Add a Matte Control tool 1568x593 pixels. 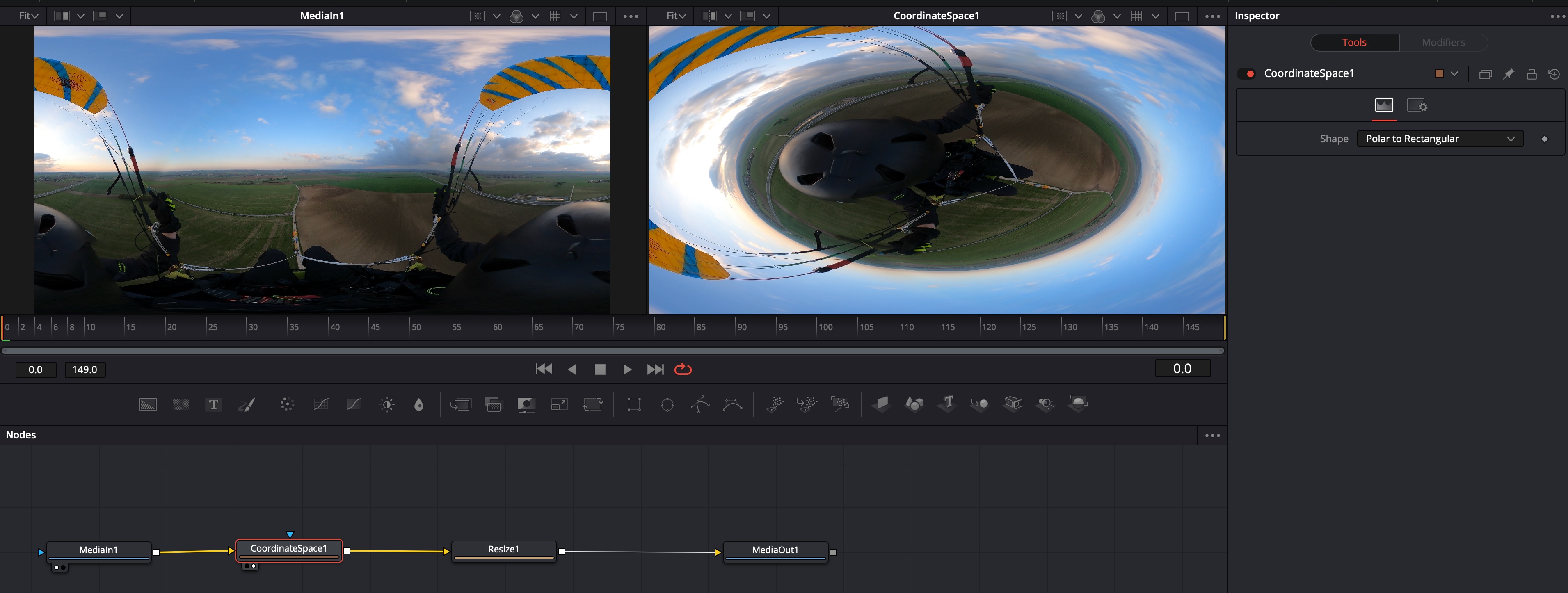526,404
